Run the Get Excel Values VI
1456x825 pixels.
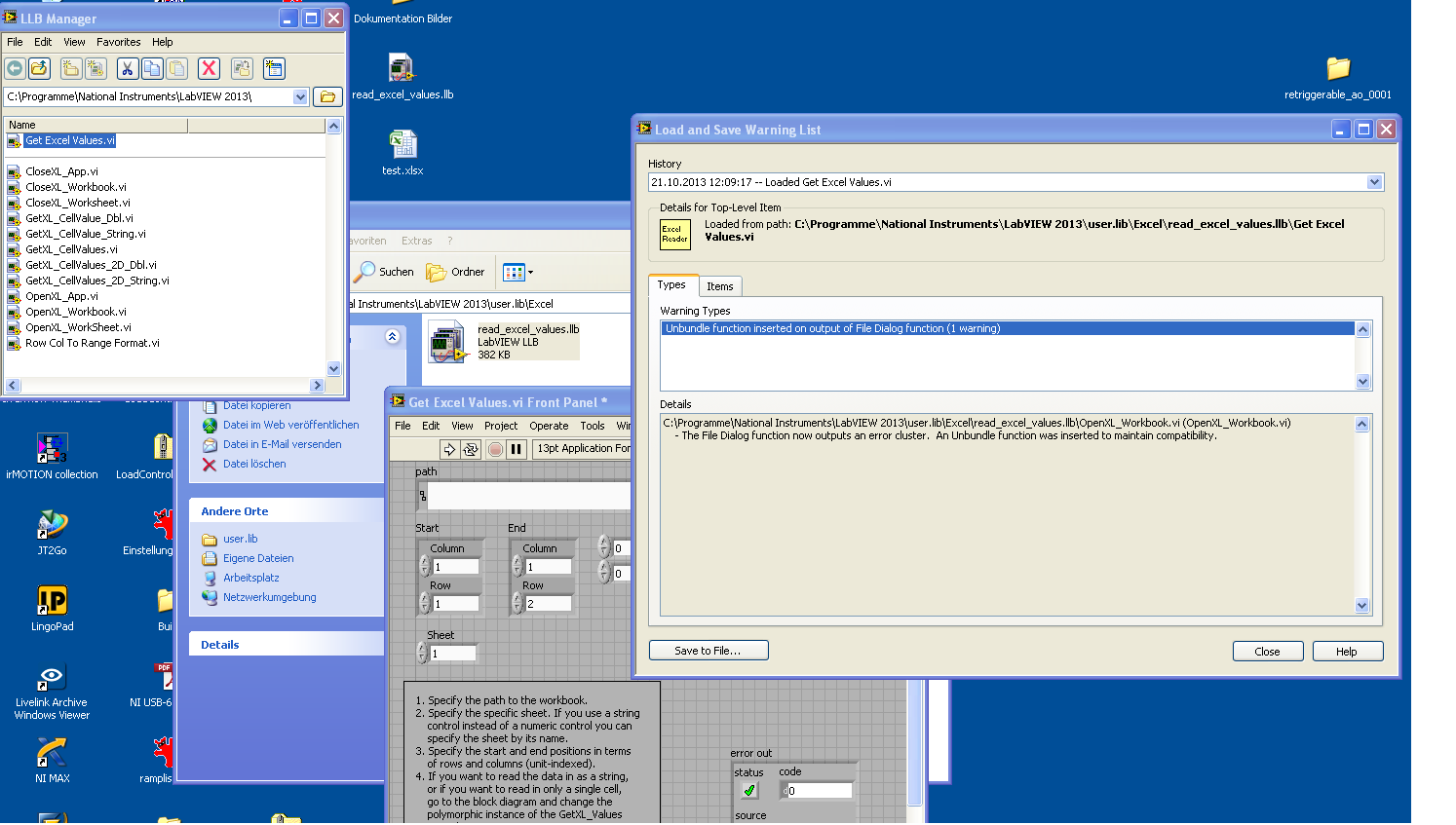[x=449, y=449]
